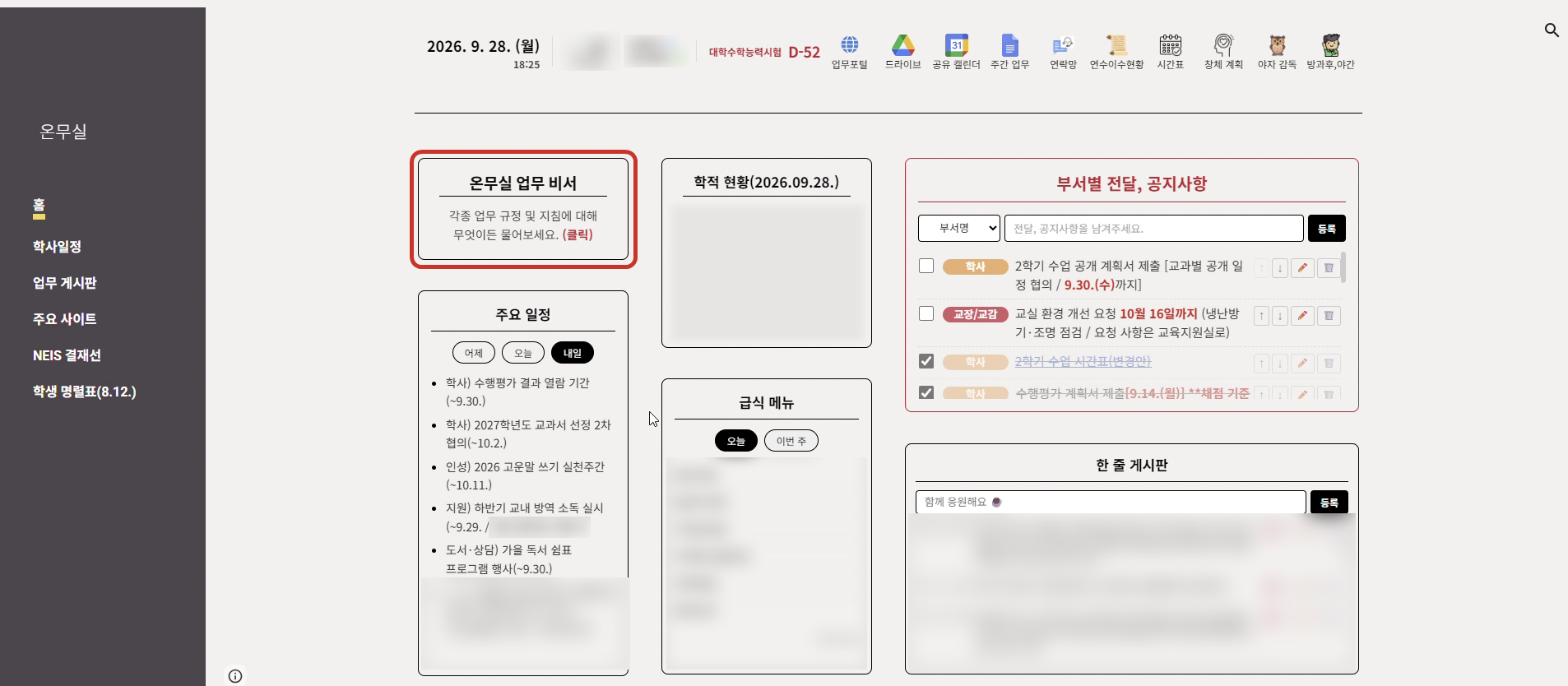Move the 교실 환경 개선 notice up
This screenshot has width=1568, height=686.
[x=1261, y=315]
